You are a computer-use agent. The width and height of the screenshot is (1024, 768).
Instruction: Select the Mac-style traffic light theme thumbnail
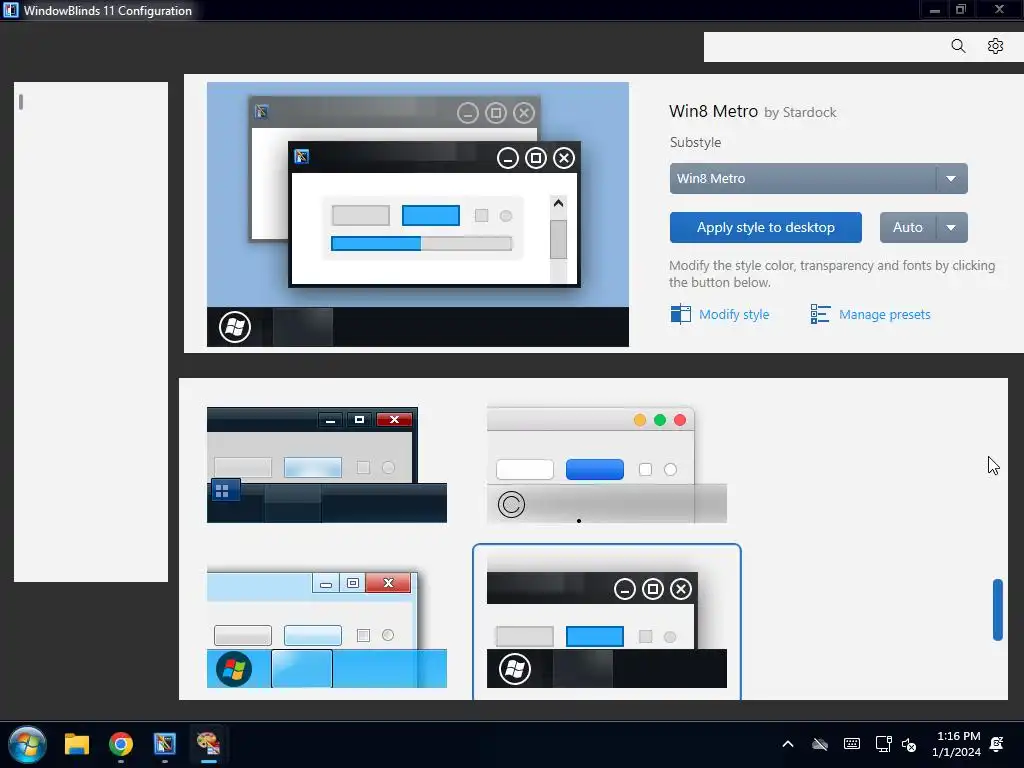click(x=607, y=465)
